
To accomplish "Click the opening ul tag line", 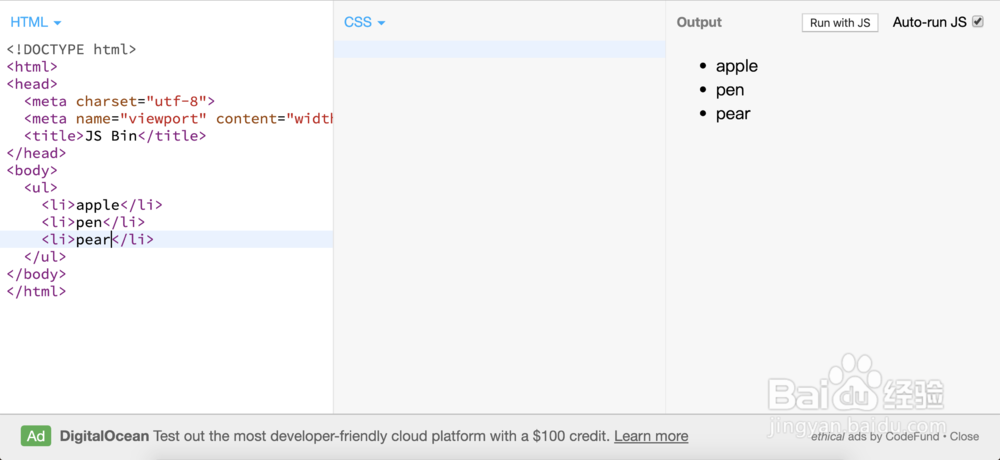I will (x=41, y=188).
